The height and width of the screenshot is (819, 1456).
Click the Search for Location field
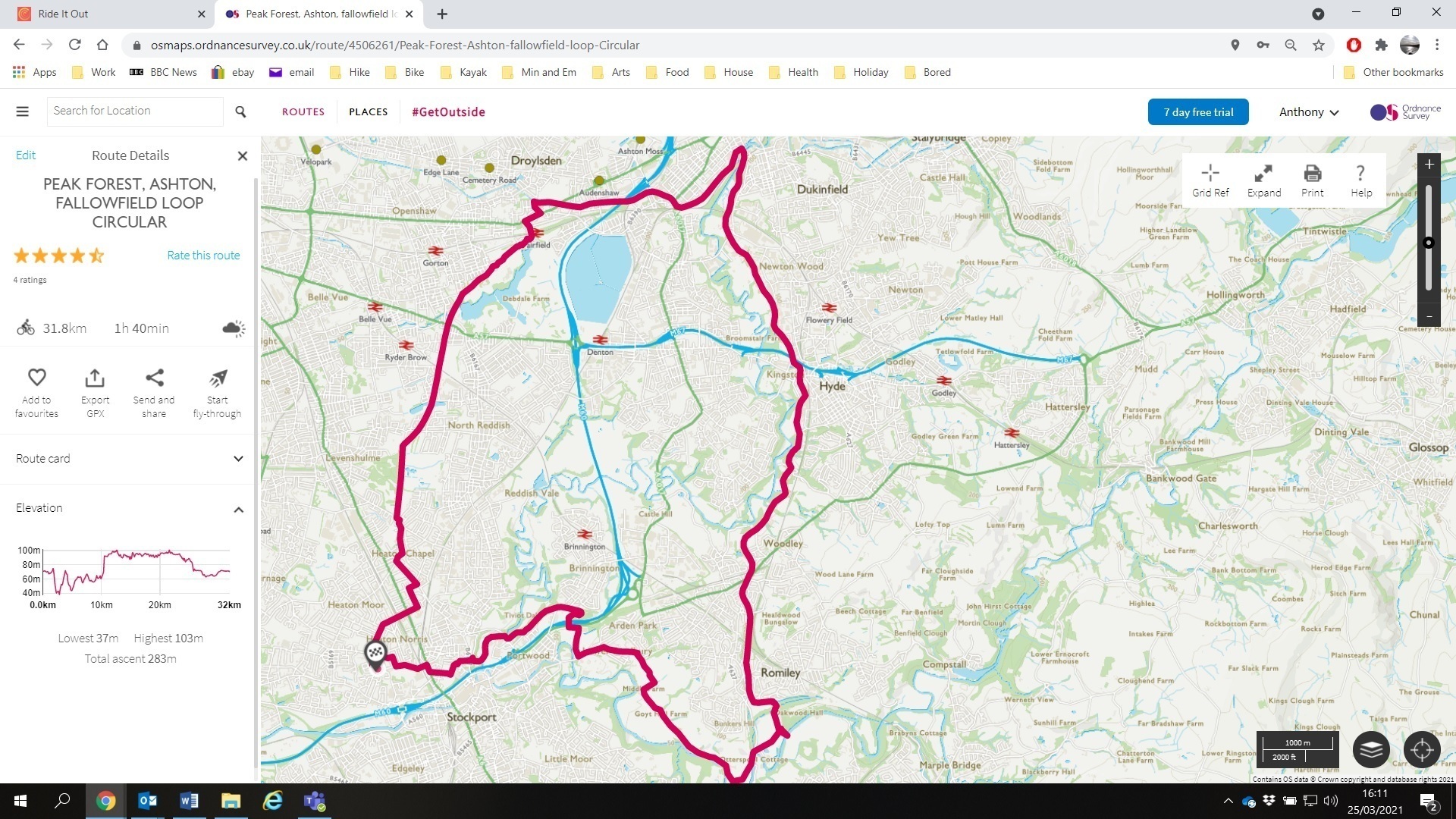(x=135, y=111)
